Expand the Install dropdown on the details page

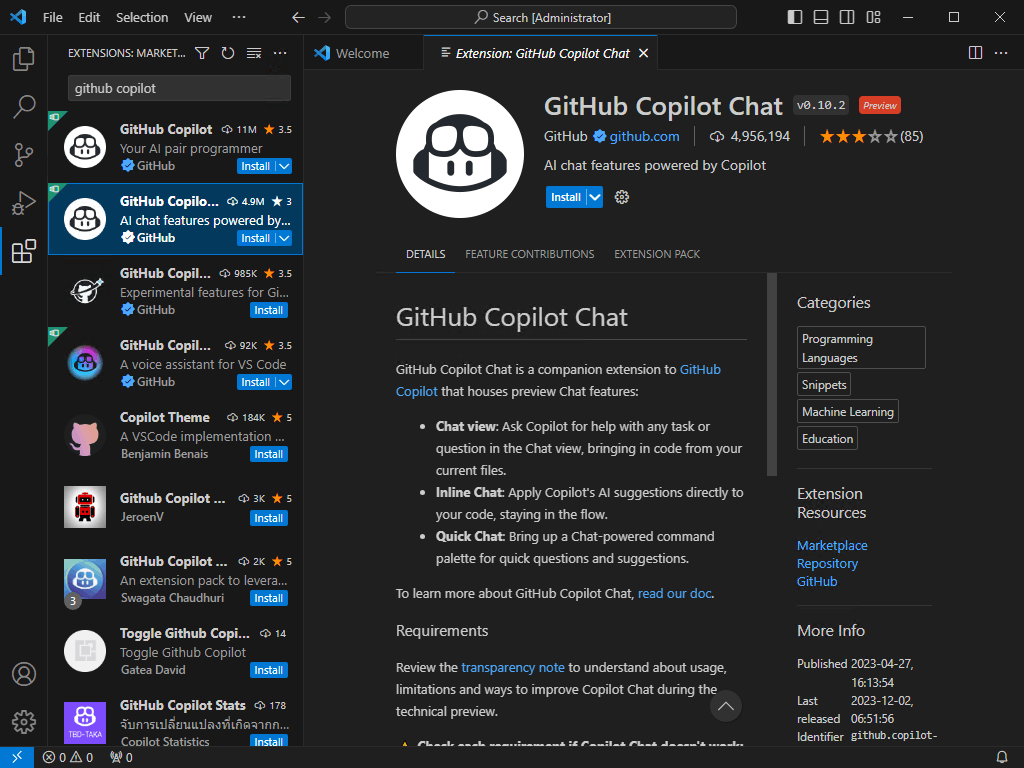click(595, 197)
